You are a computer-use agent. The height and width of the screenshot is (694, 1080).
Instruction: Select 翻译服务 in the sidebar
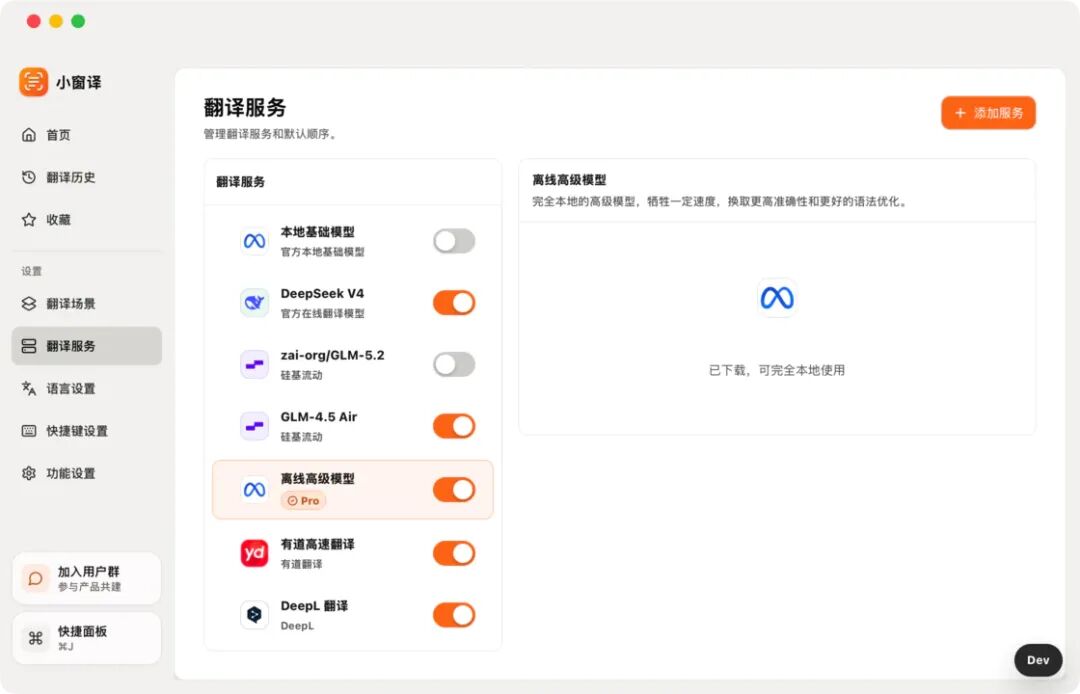[x=87, y=346]
